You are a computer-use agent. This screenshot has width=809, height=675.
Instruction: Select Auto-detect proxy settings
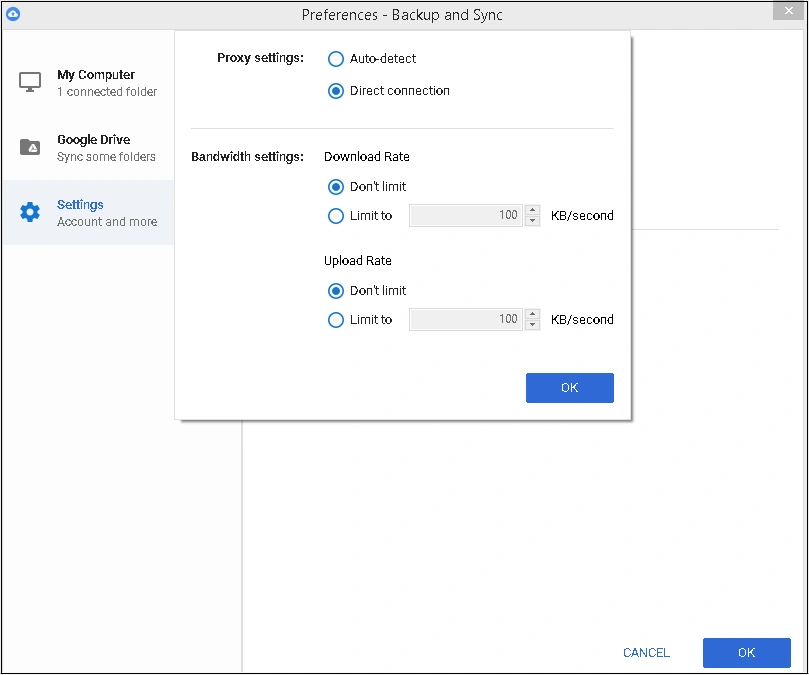(x=335, y=59)
